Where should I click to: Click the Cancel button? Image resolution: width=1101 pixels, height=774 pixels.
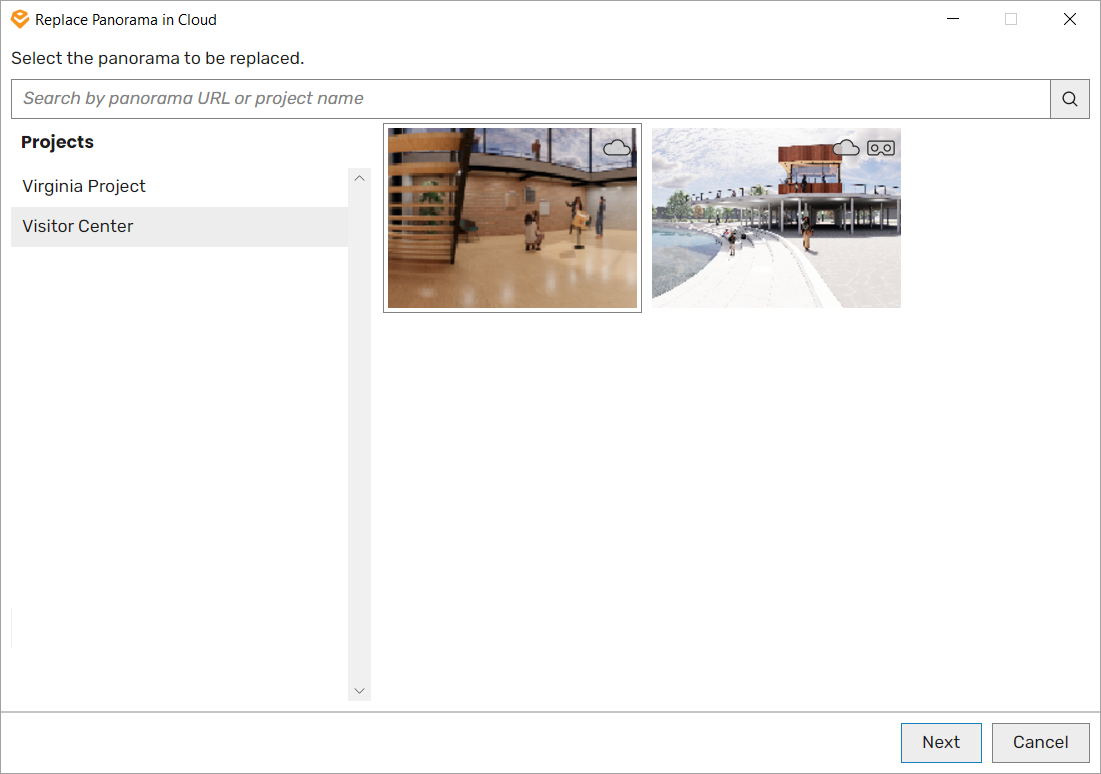point(1040,742)
